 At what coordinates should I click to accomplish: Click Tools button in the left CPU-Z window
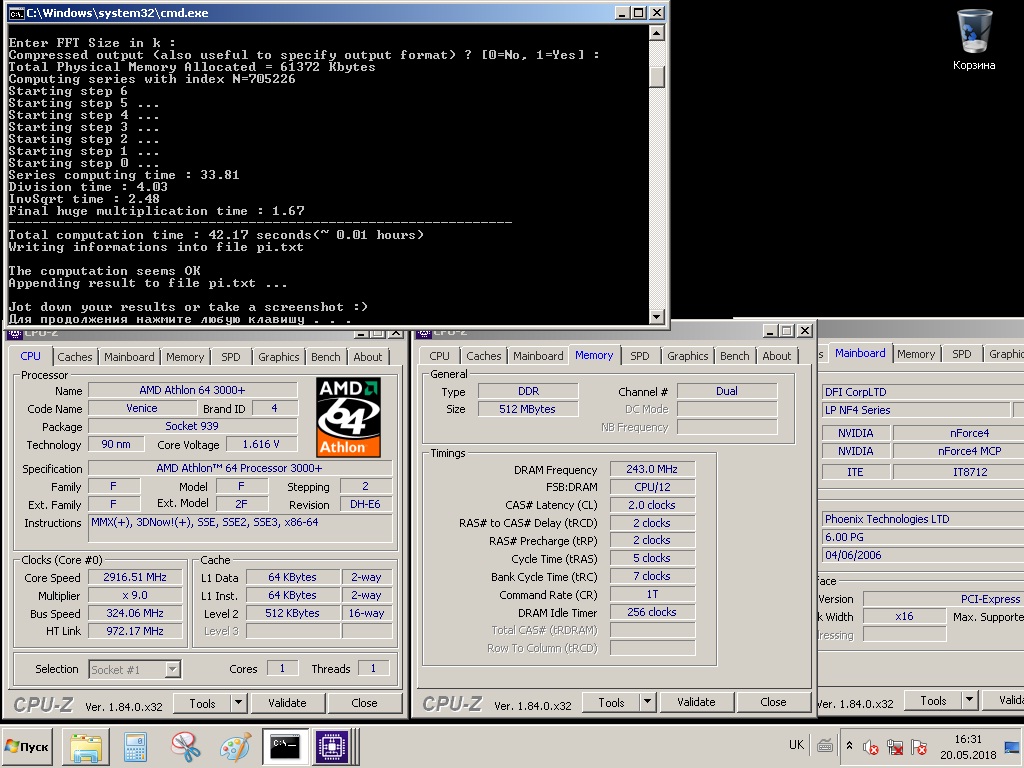pyautogui.click(x=202, y=703)
